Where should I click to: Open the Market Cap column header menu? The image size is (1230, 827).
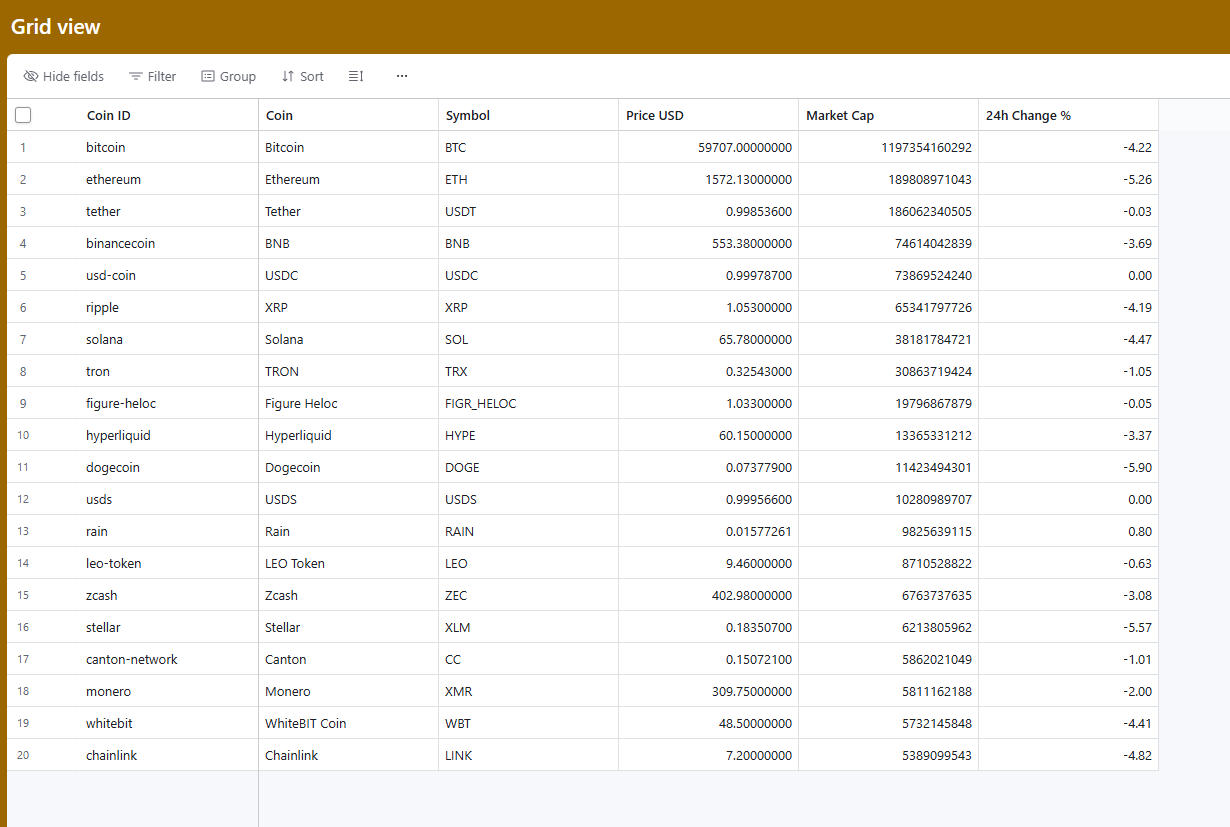pos(888,115)
